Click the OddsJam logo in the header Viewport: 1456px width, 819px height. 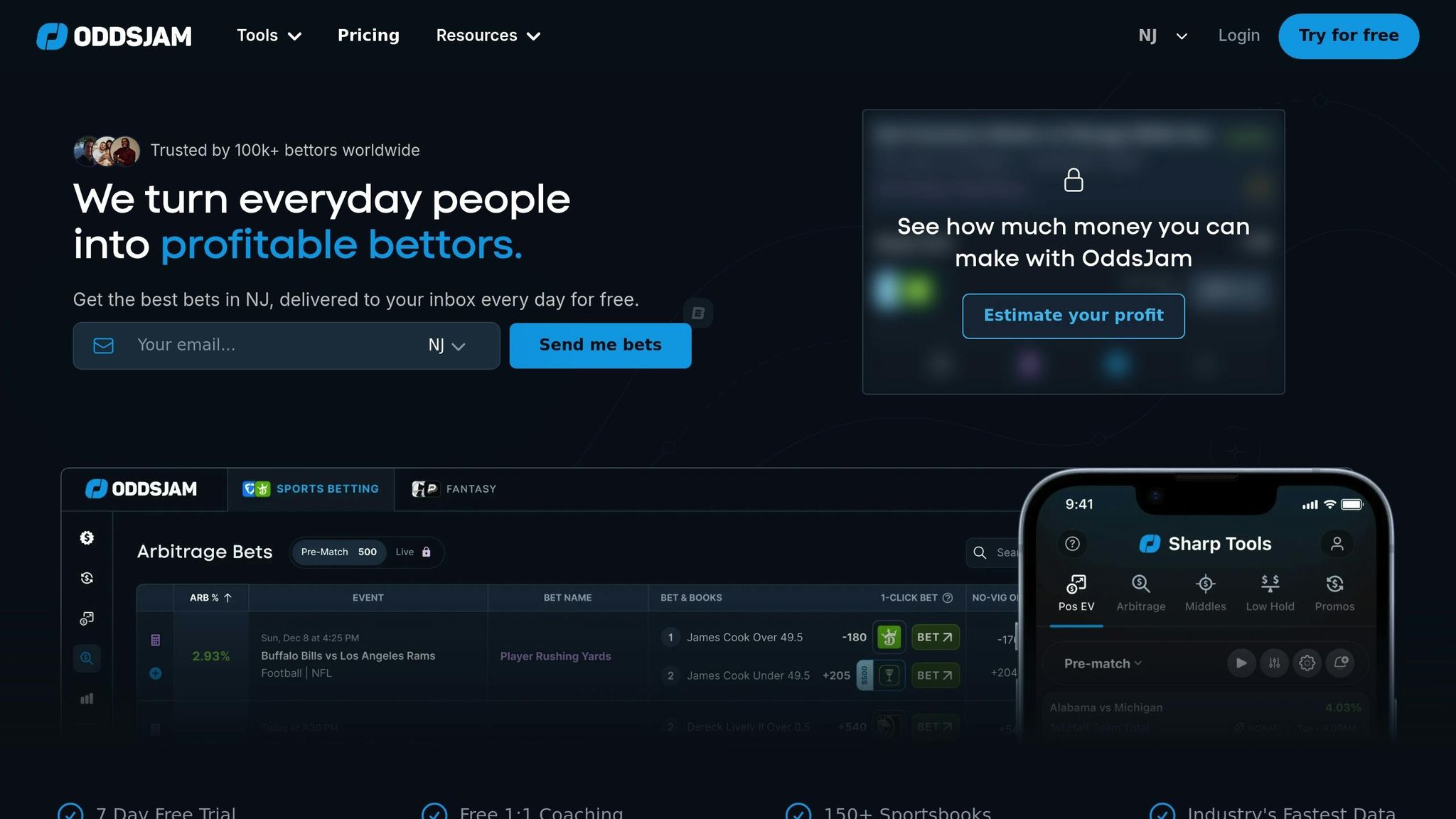[x=114, y=36]
